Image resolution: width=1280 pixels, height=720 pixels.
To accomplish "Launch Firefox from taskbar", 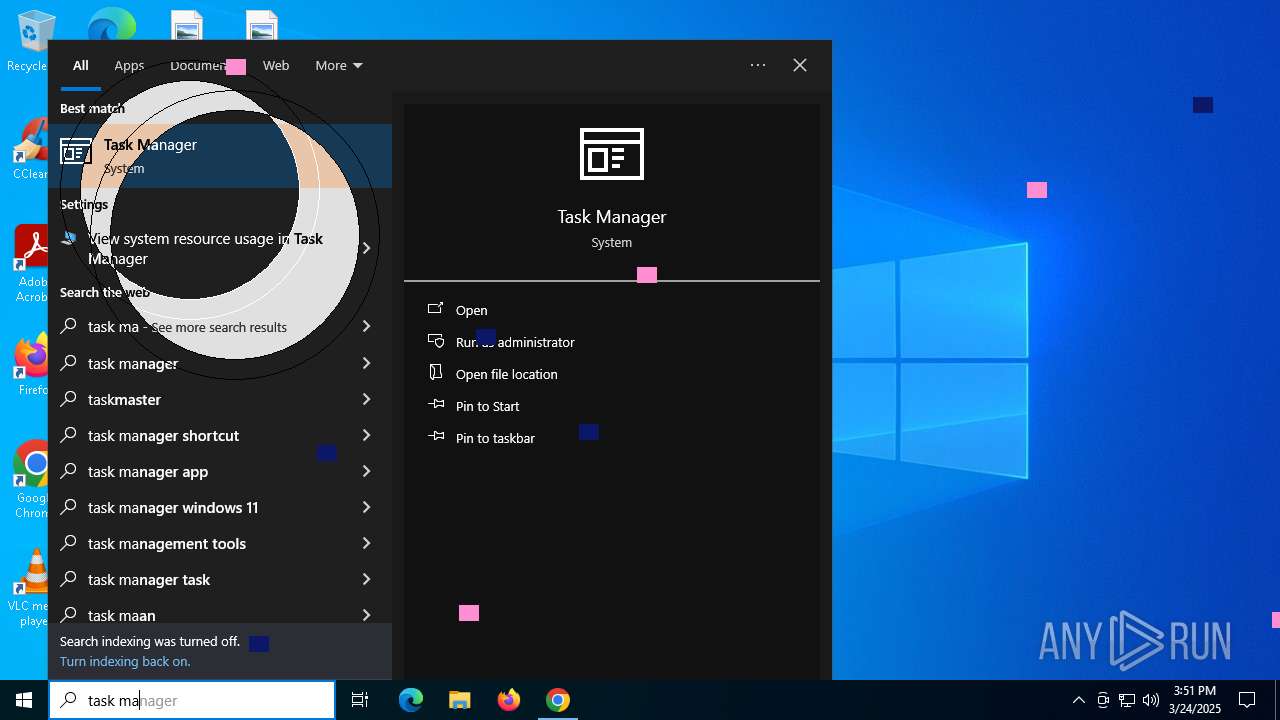I will coord(509,700).
